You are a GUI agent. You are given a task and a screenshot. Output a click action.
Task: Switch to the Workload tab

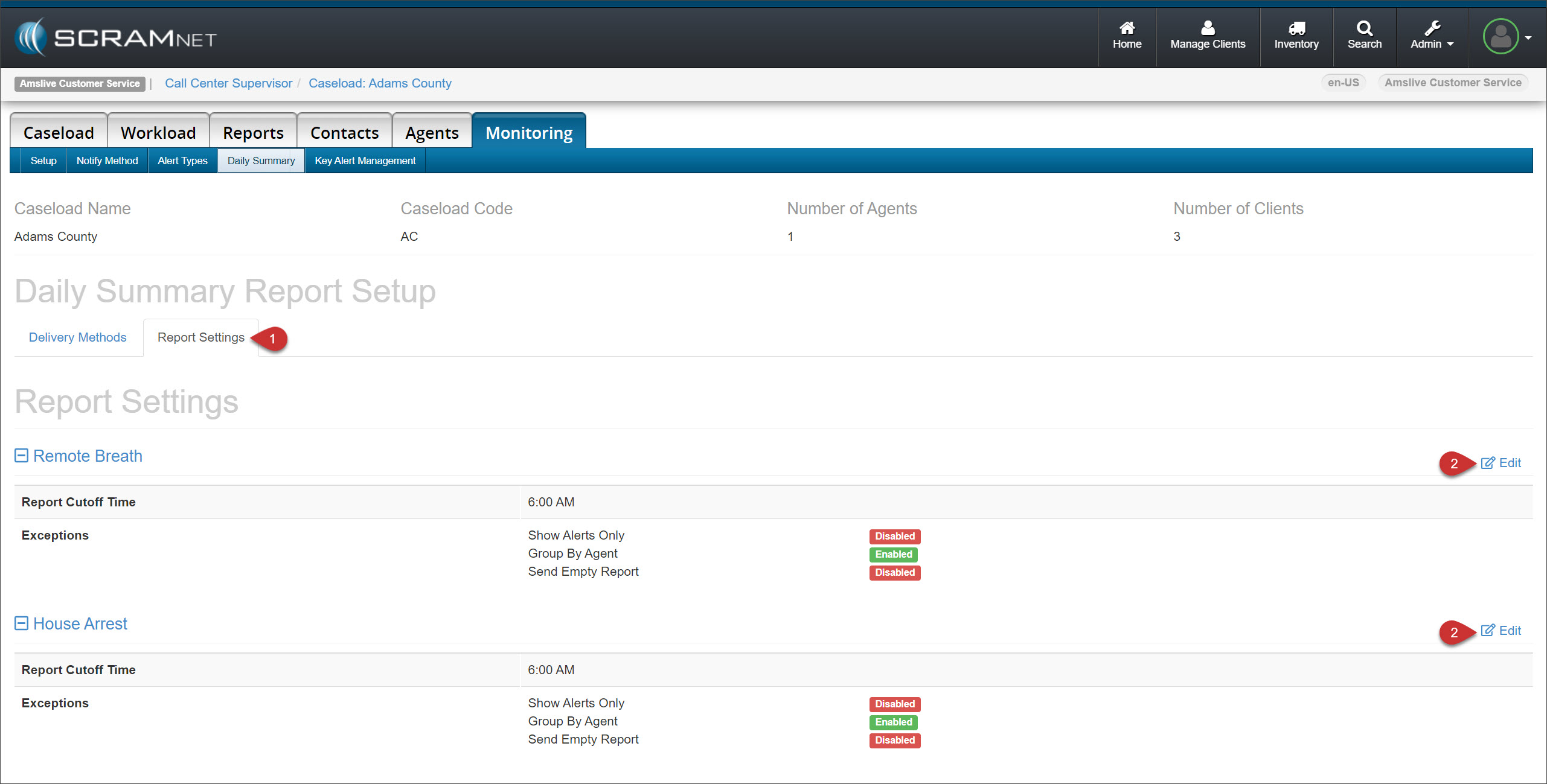pos(158,133)
